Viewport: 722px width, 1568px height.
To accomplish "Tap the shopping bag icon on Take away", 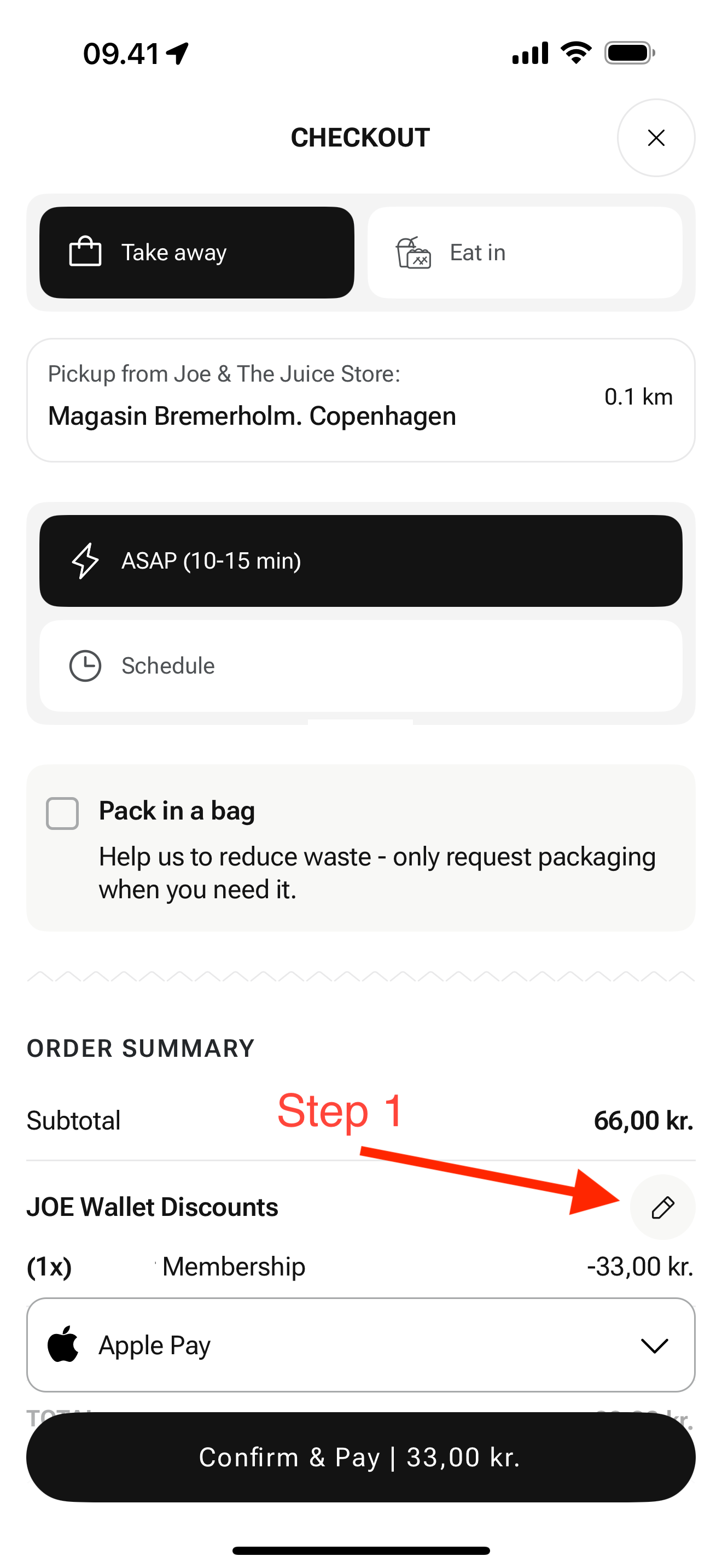I will click(x=85, y=252).
